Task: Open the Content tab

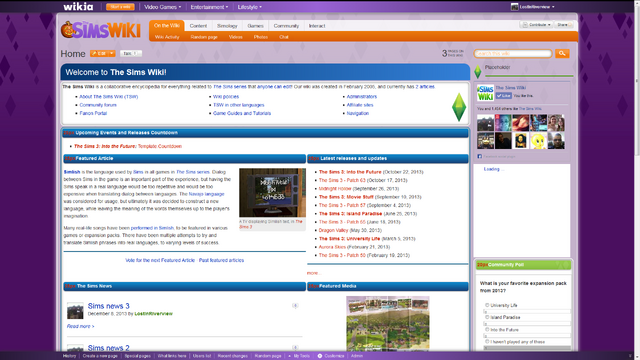Action: tap(198, 26)
